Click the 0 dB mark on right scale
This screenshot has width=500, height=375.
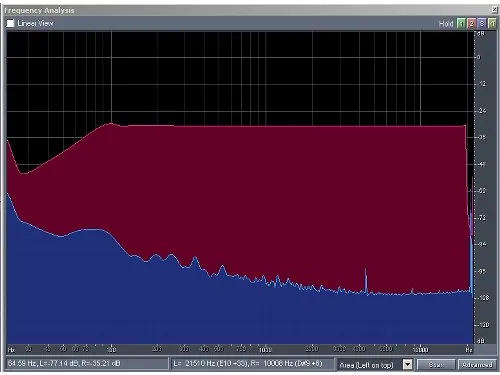(479, 57)
